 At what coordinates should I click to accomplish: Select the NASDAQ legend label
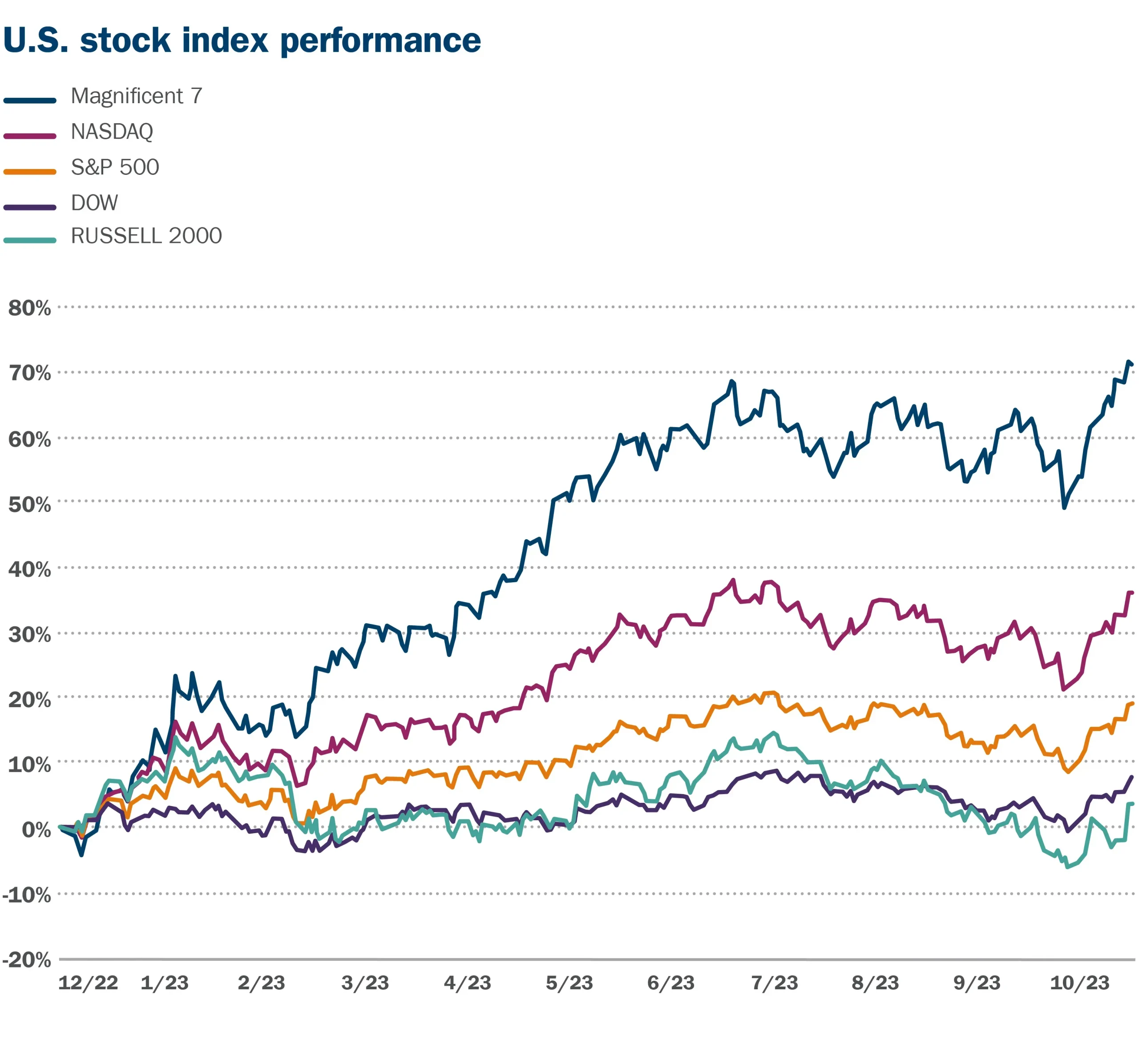(112, 132)
